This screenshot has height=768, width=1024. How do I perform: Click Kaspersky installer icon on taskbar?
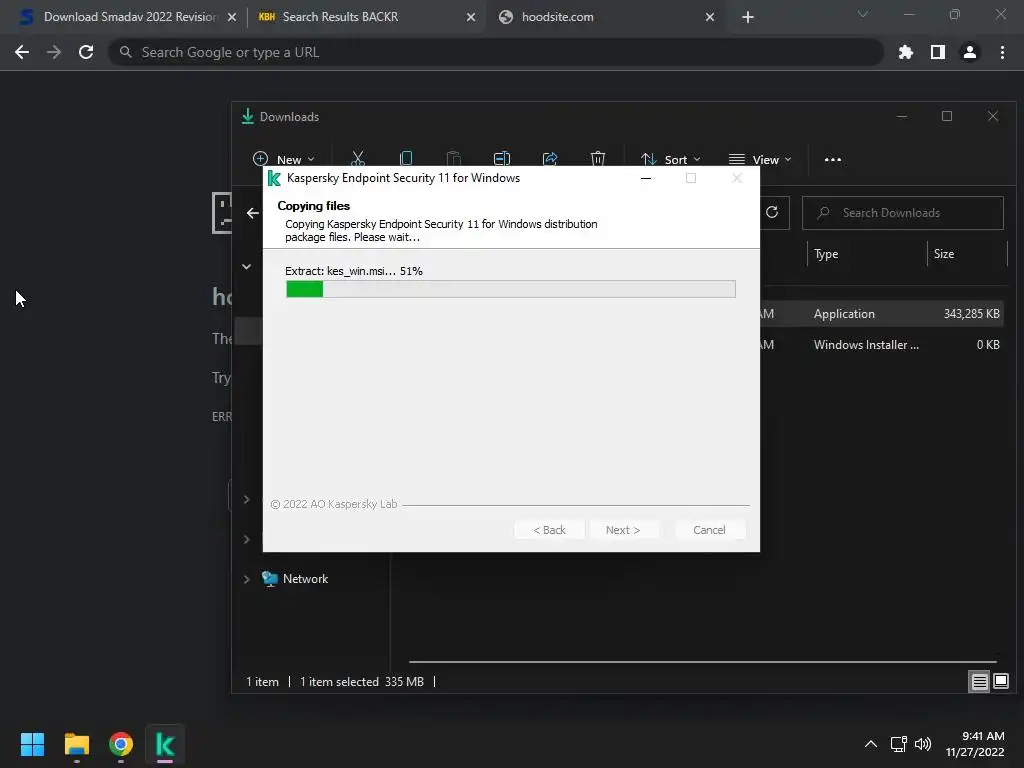[x=165, y=744]
